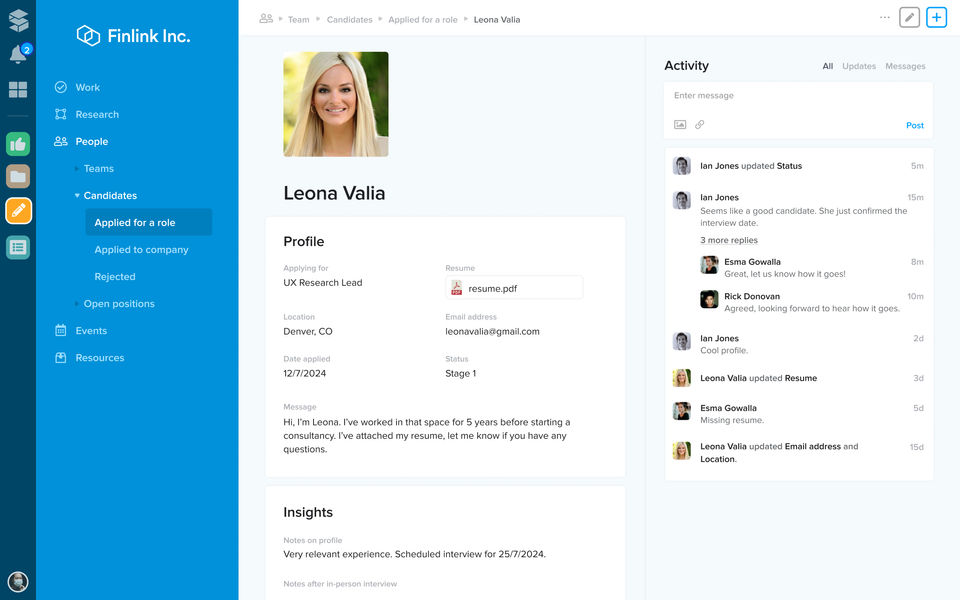This screenshot has width=960, height=600.
Task: Open the teal list app
Action: 18,247
